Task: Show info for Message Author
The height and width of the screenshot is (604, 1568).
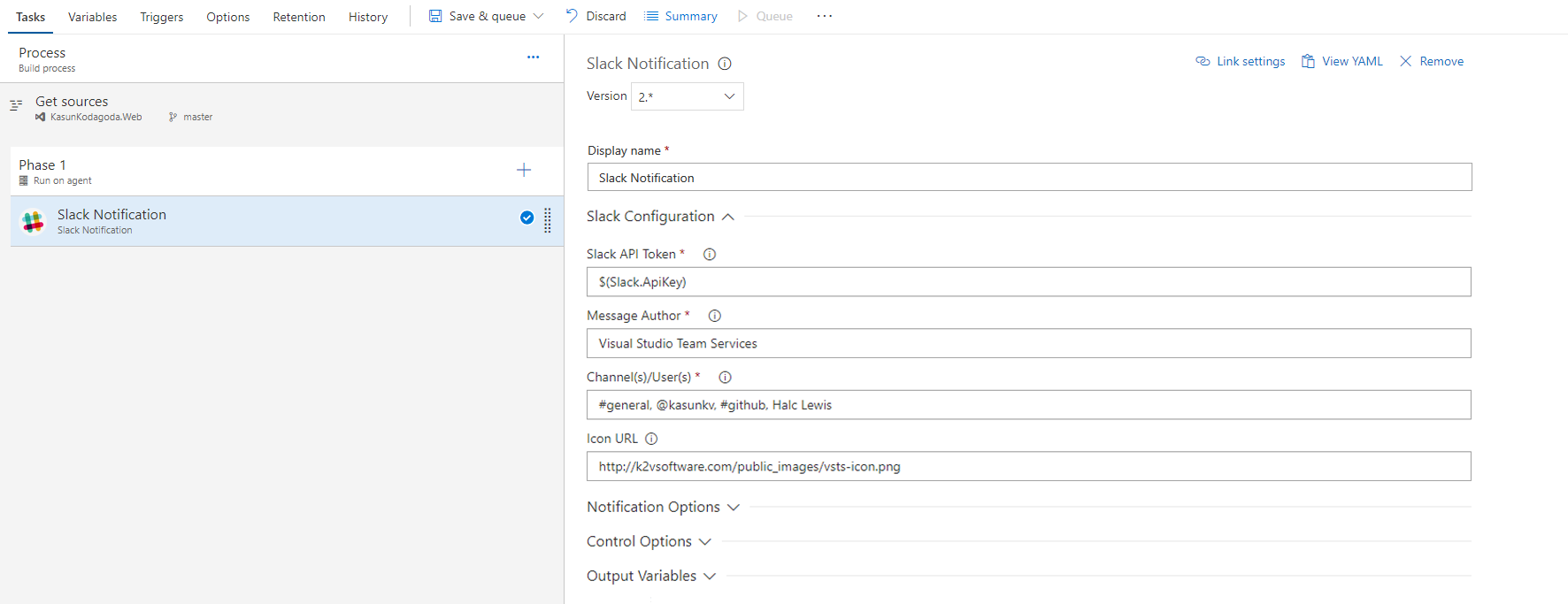Action: click(715, 316)
